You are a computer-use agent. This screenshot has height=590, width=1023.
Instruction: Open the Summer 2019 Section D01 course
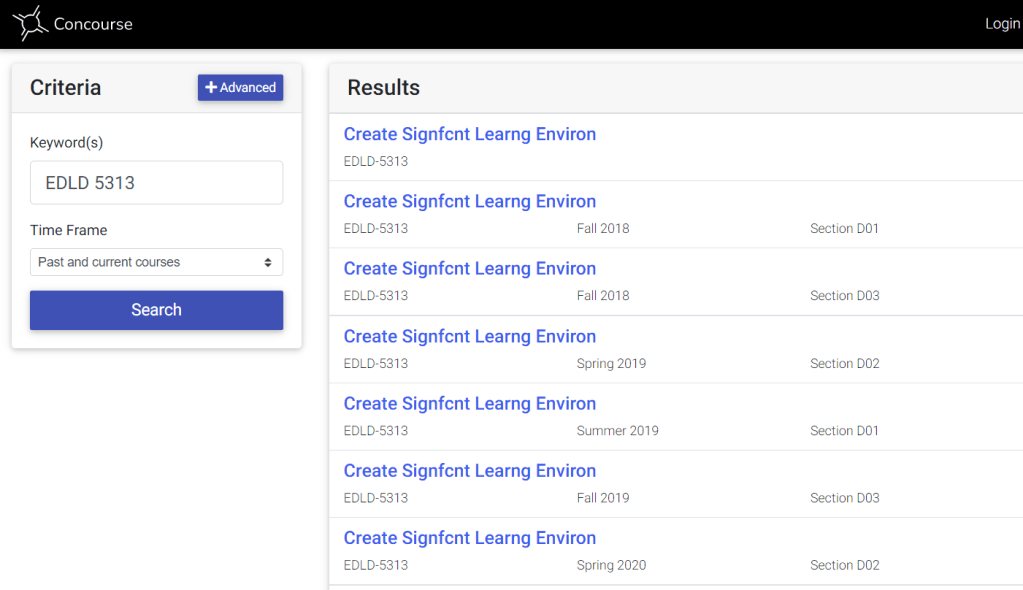click(x=469, y=403)
